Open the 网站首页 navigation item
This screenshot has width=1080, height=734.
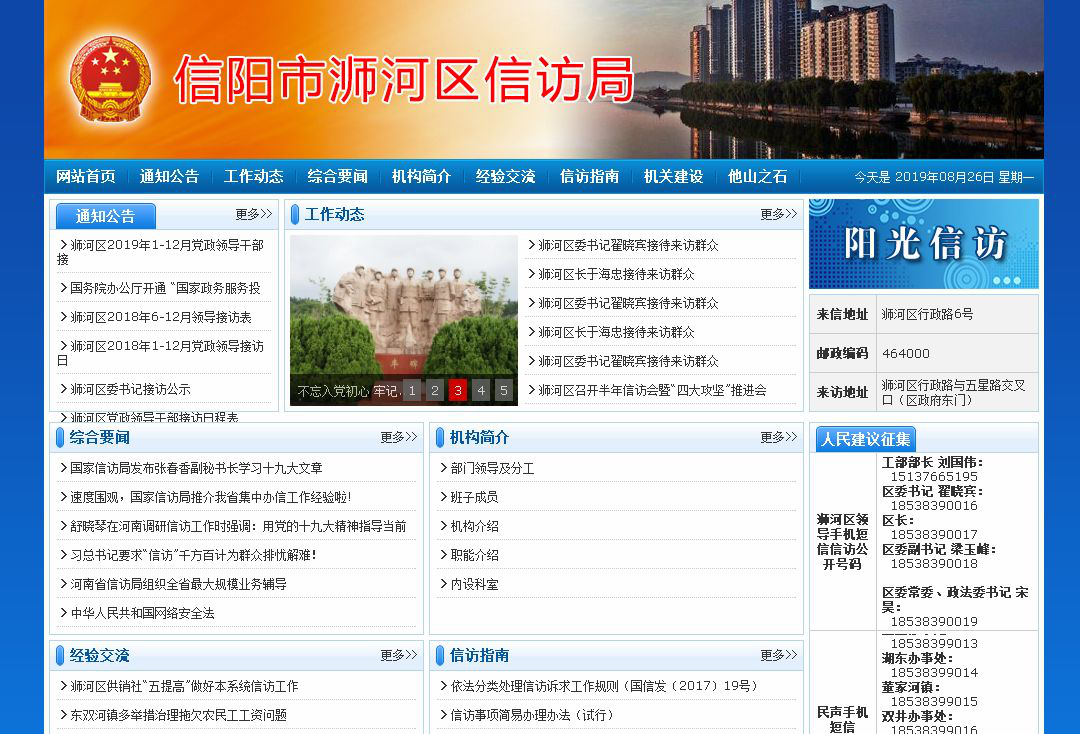[85, 176]
